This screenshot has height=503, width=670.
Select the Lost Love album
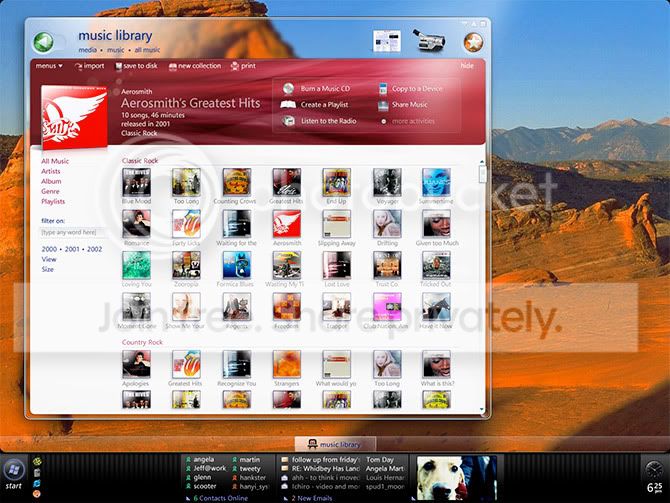(337, 269)
